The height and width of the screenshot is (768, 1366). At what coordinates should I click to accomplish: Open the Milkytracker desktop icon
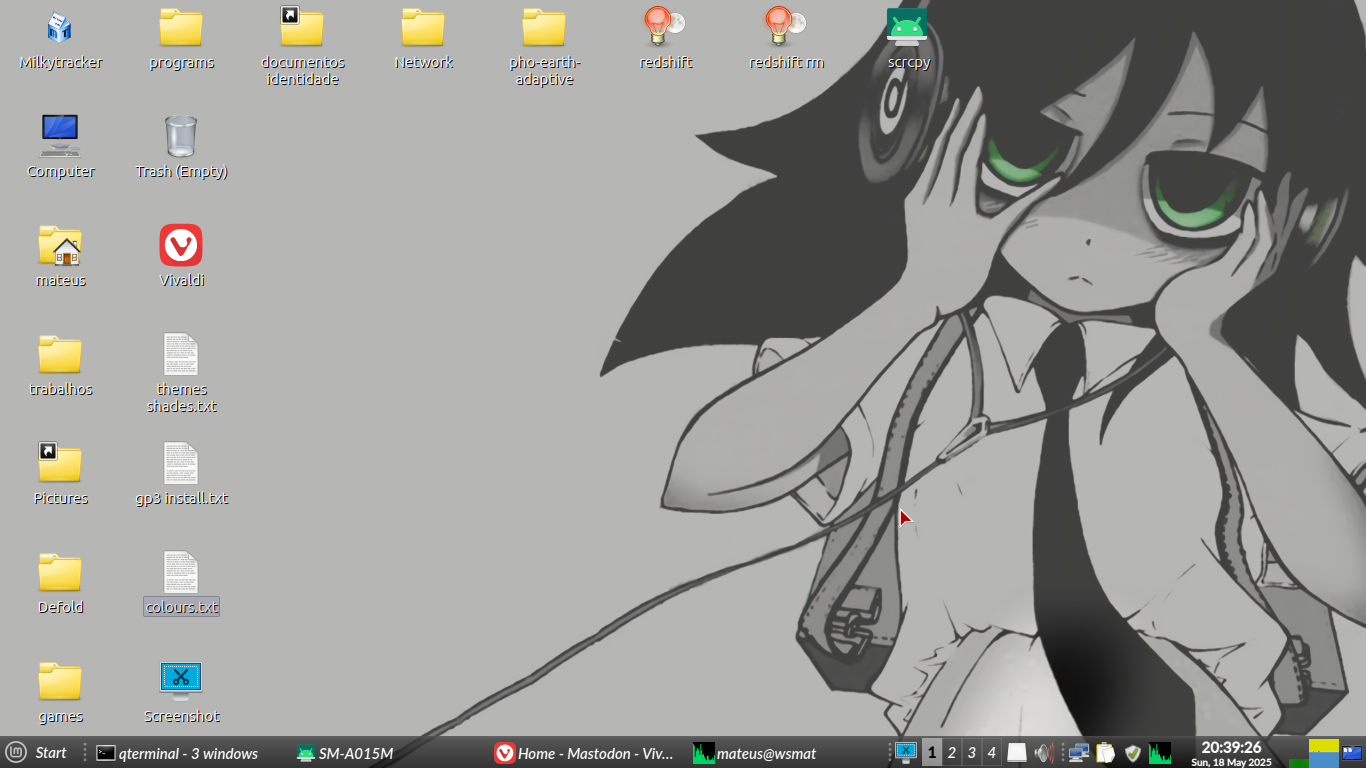[60, 28]
